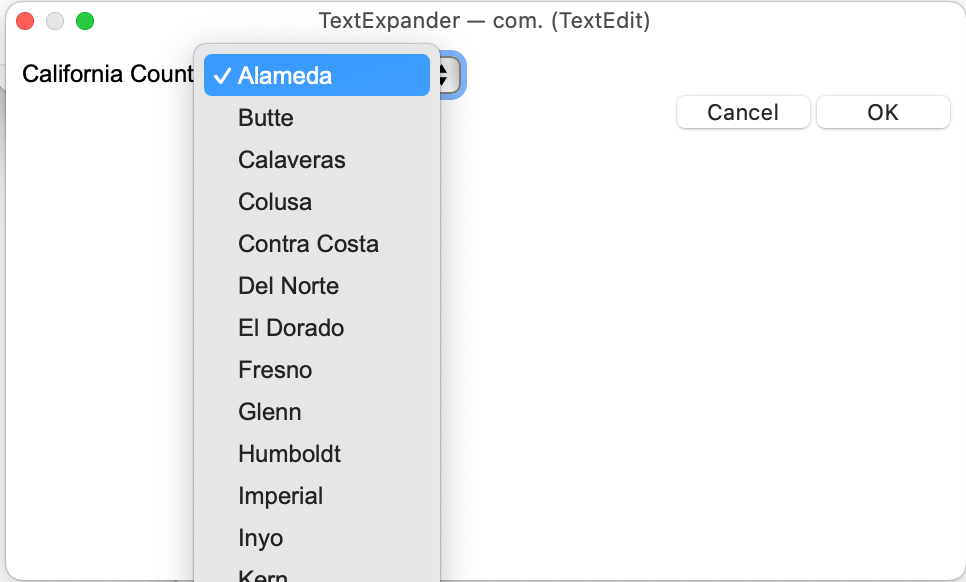This screenshot has height=582, width=966.
Task: Select El Dorado in the list
Action: [x=290, y=328]
